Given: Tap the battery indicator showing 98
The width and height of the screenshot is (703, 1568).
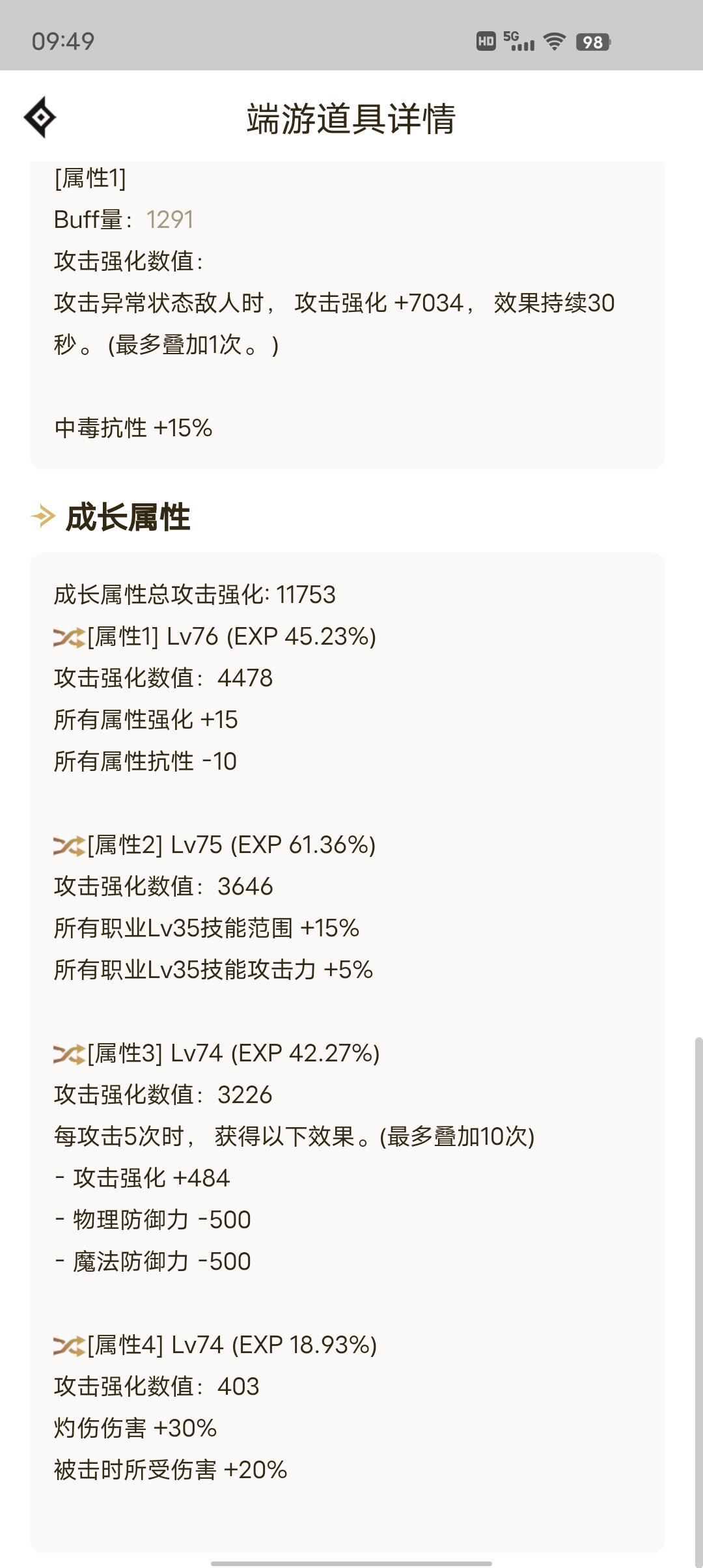Looking at the screenshot, I should pyautogui.click(x=594, y=42).
